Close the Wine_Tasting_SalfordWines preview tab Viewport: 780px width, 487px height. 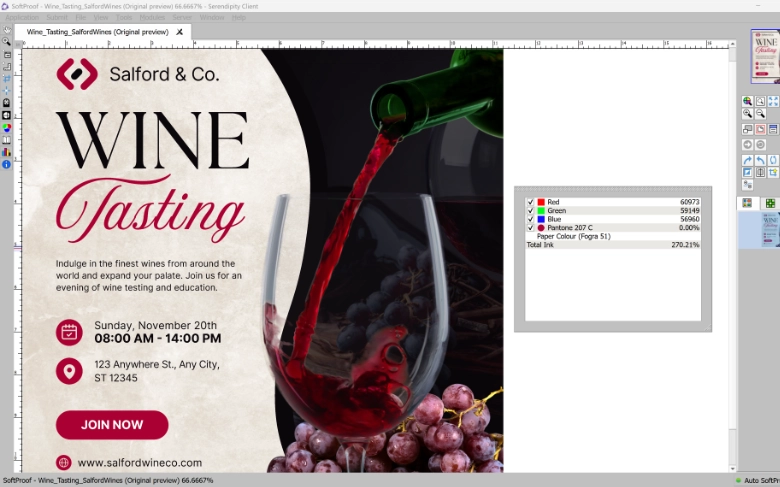coord(180,32)
